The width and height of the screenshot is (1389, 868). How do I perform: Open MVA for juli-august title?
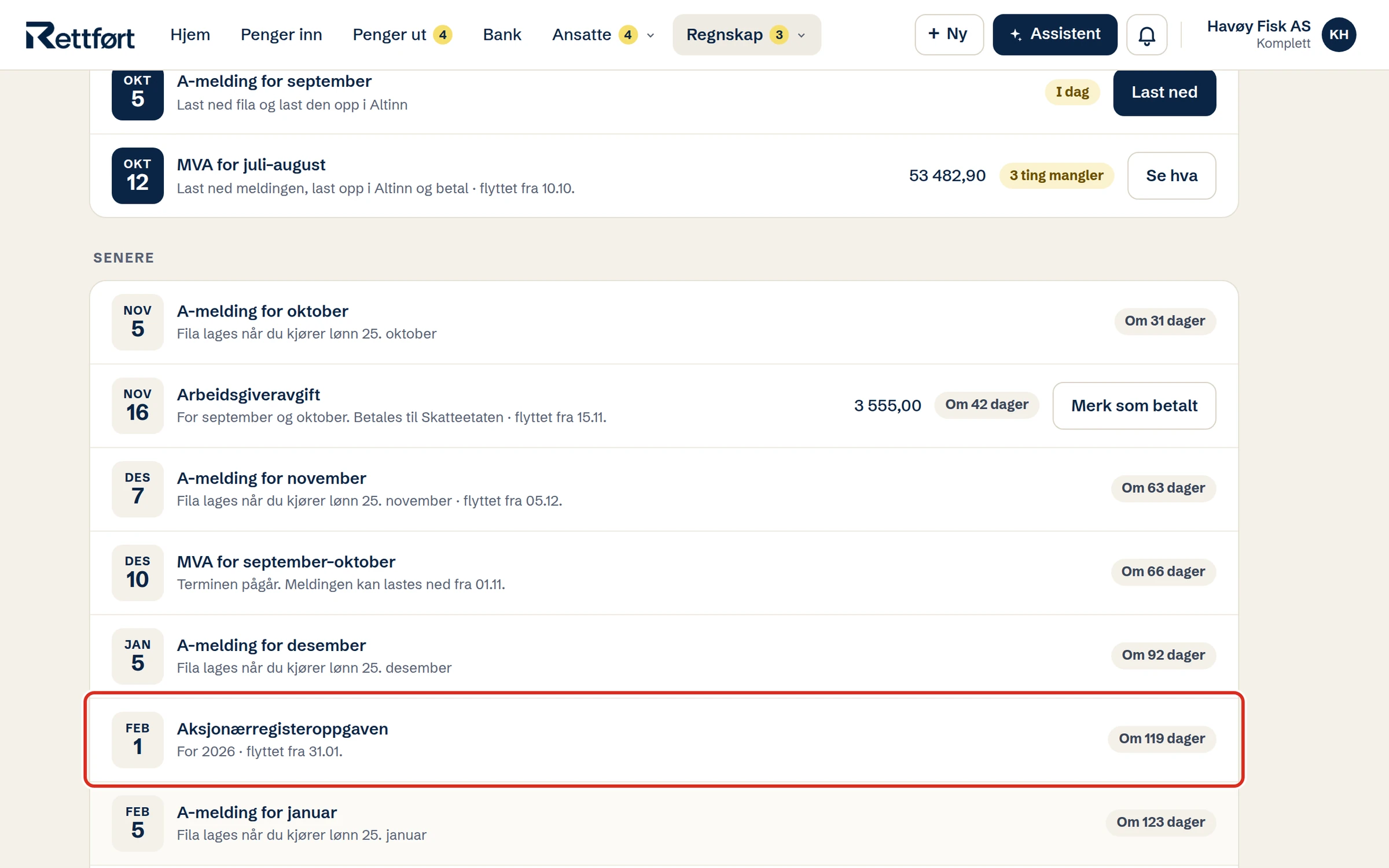(x=251, y=165)
